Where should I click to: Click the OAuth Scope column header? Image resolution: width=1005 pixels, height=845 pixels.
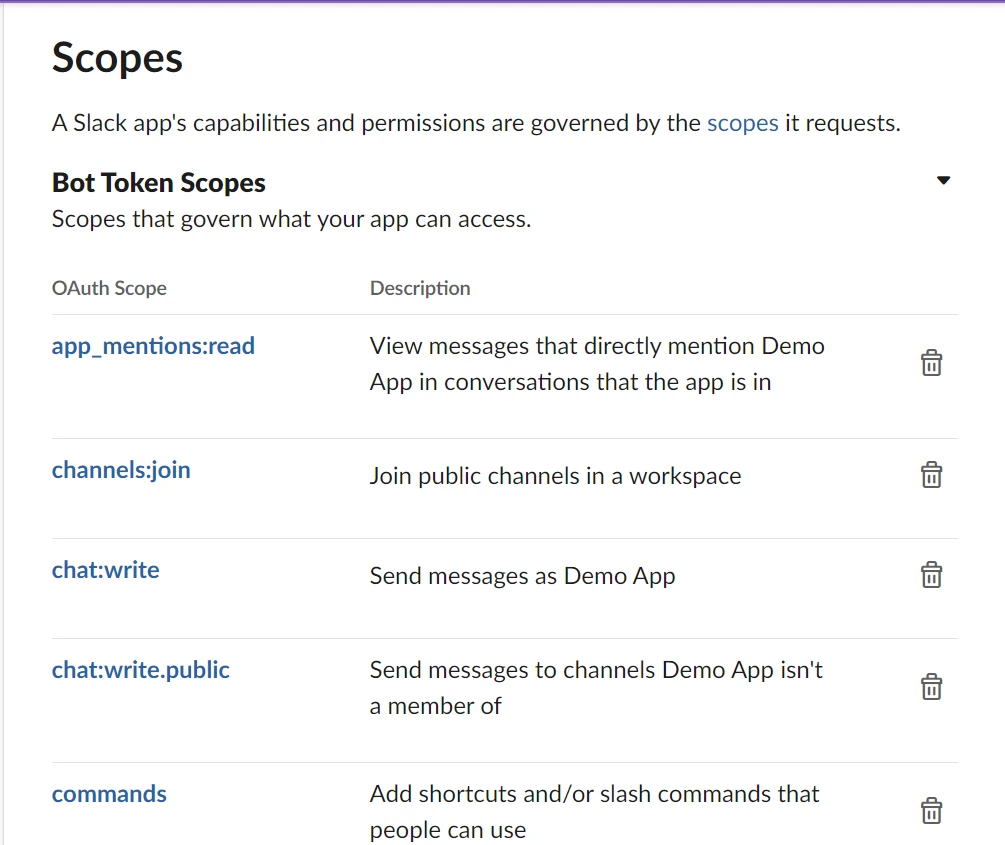click(109, 288)
